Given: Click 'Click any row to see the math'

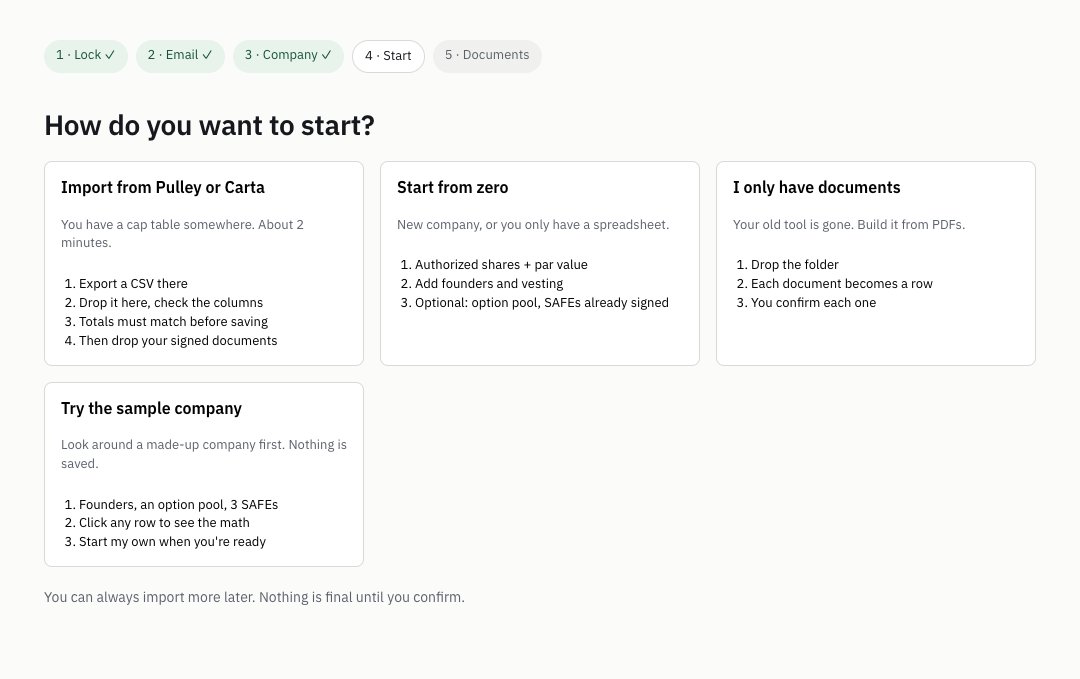Looking at the screenshot, I should pyautogui.click(x=164, y=523).
